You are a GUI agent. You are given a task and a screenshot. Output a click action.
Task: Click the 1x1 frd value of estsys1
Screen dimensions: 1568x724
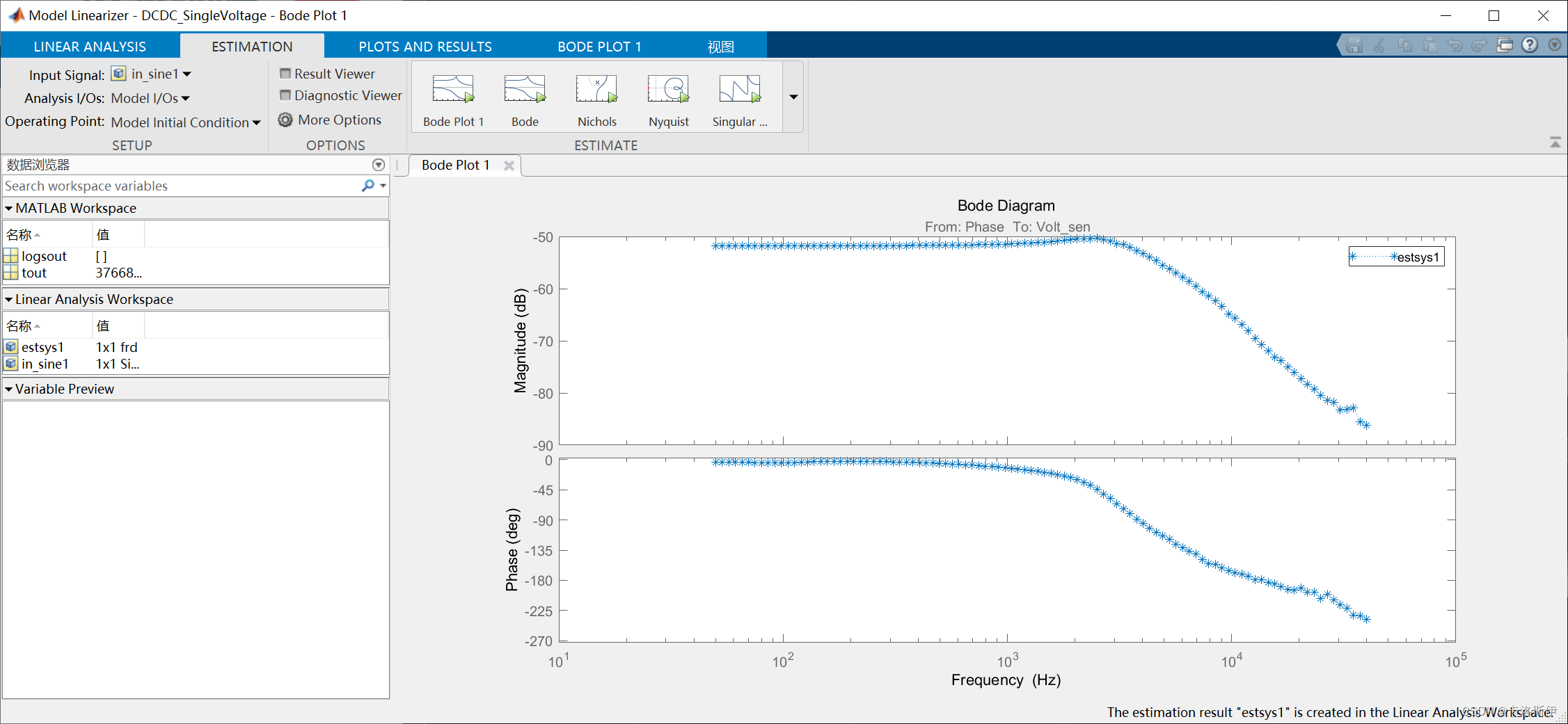click(116, 347)
